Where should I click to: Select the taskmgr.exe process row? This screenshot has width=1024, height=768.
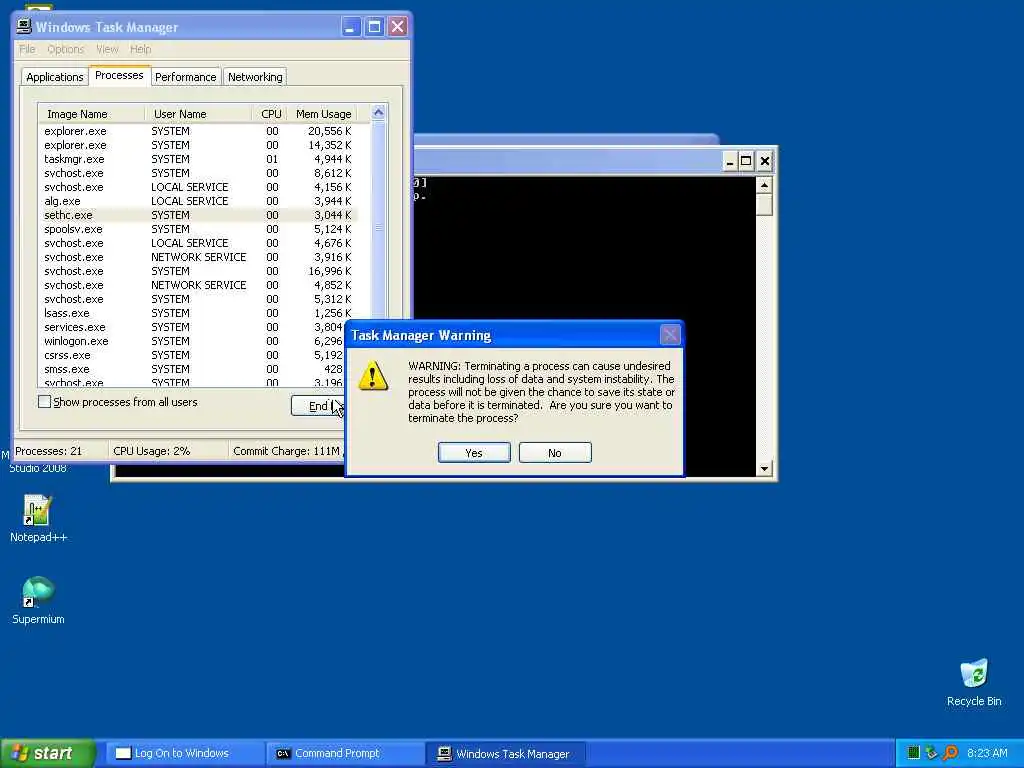click(198, 159)
